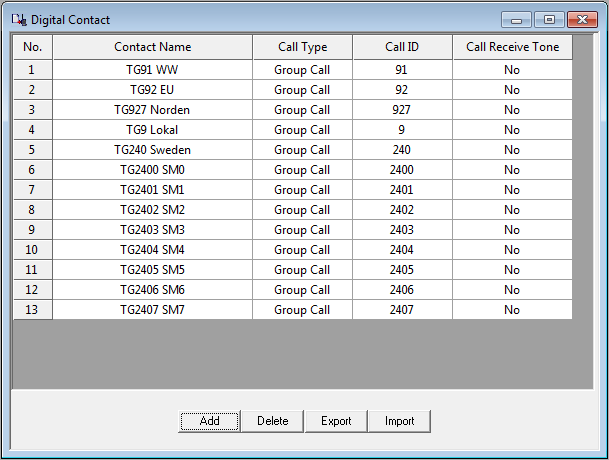Screen dimensions: 609x460
Task: Edit the TG91 WW contact name cell
Action: pos(152,70)
